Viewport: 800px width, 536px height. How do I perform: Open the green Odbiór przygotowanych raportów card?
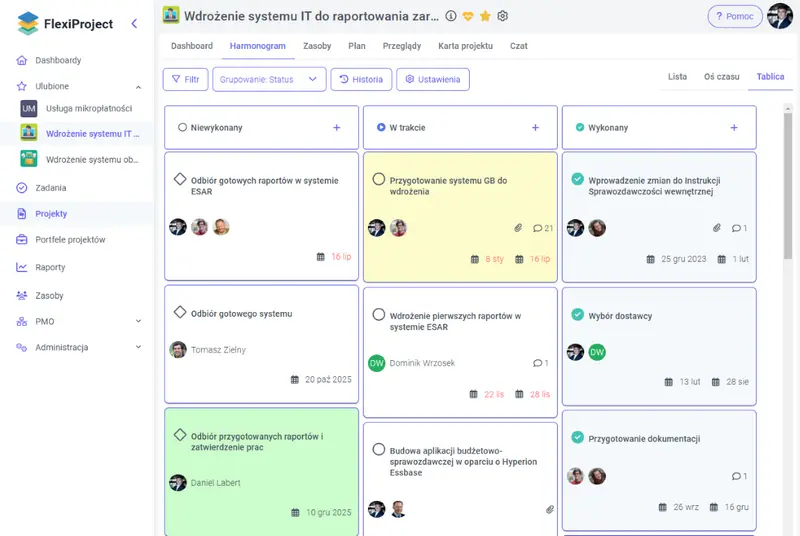pyautogui.click(x=262, y=472)
